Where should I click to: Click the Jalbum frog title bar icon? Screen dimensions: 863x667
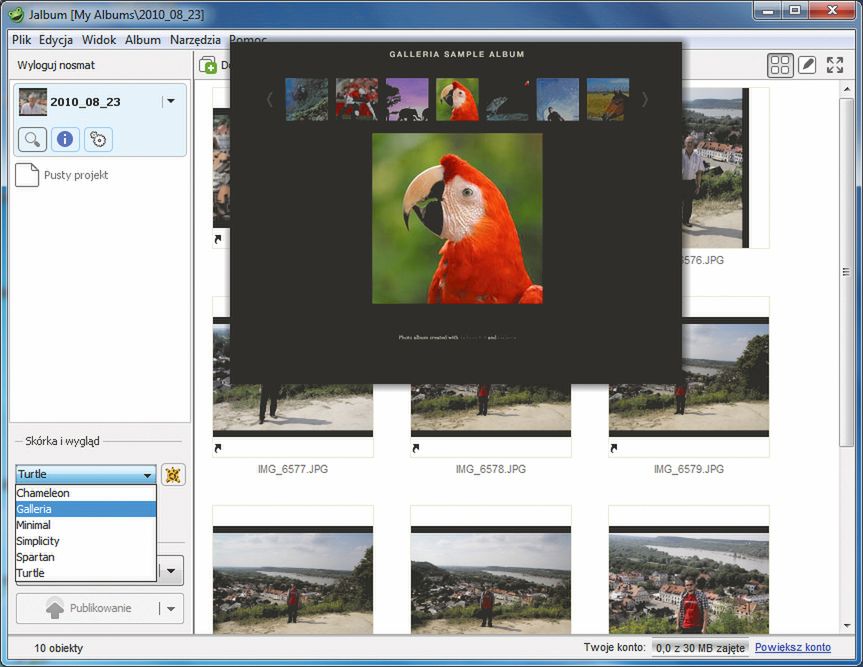tap(15, 14)
